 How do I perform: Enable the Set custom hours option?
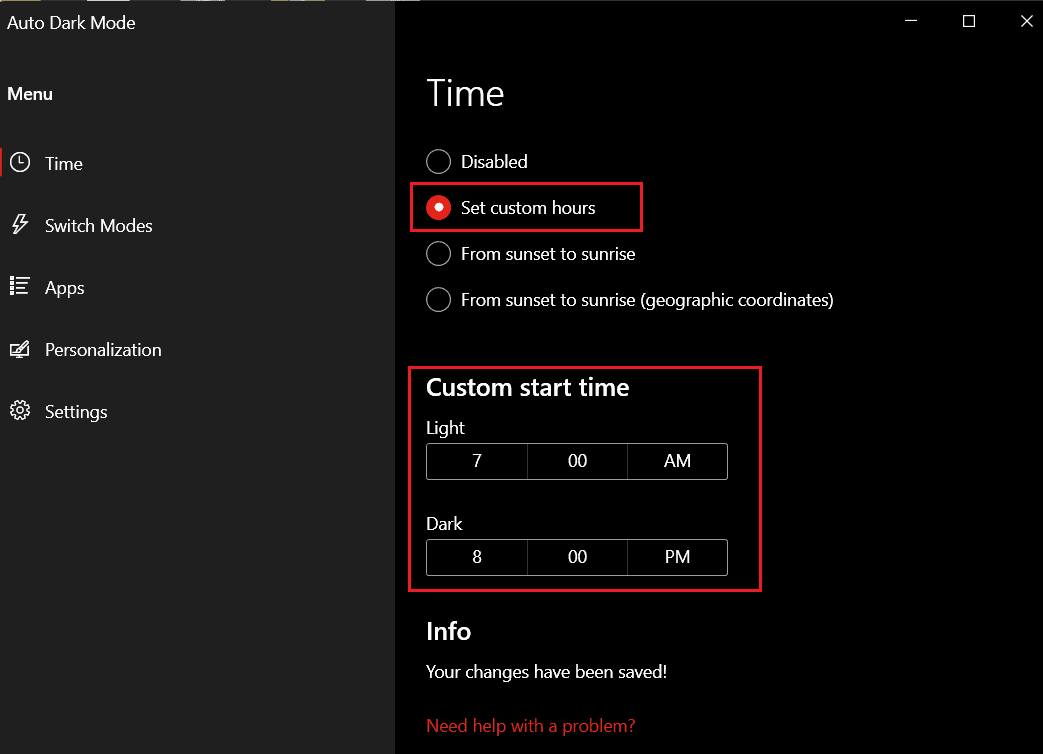click(438, 207)
